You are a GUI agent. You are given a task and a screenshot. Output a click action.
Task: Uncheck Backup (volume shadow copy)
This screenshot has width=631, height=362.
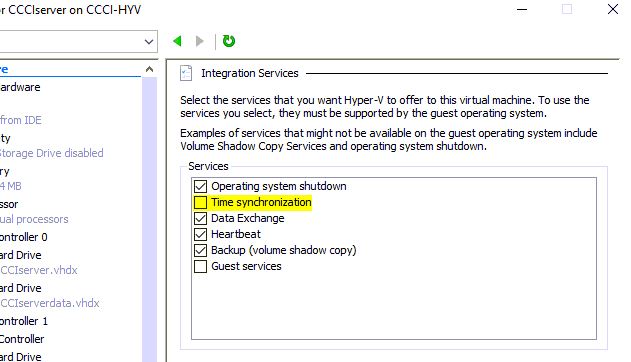pyautogui.click(x=200, y=250)
